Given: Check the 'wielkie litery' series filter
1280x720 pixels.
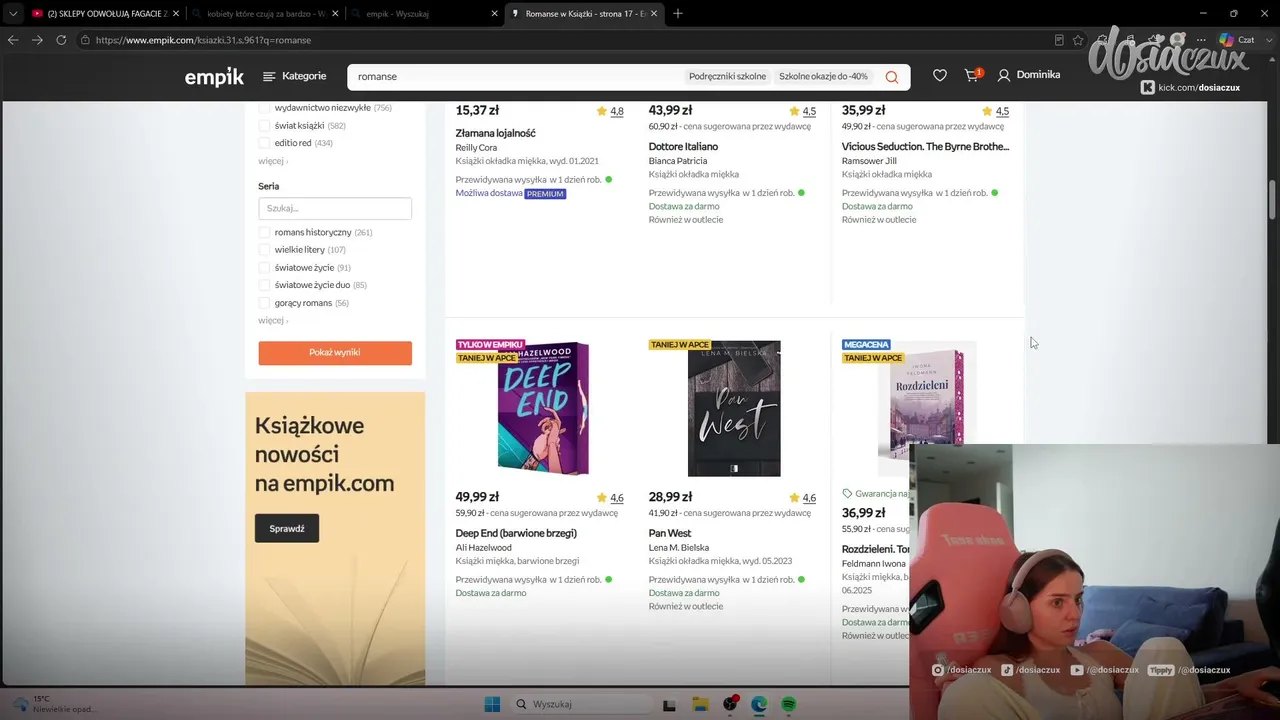Looking at the screenshot, I should pos(264,250).
